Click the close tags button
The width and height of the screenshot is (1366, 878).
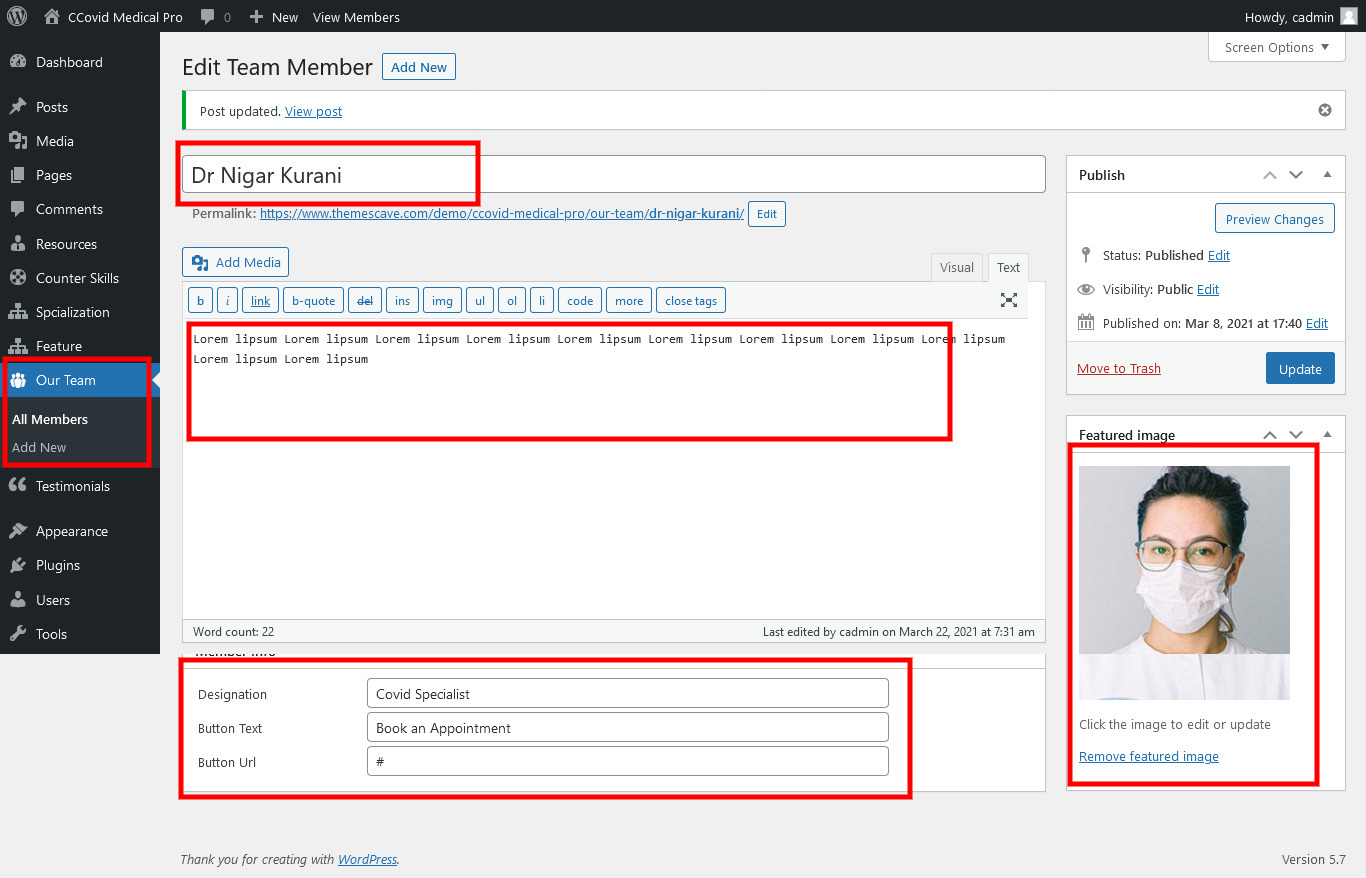[691, 300]
